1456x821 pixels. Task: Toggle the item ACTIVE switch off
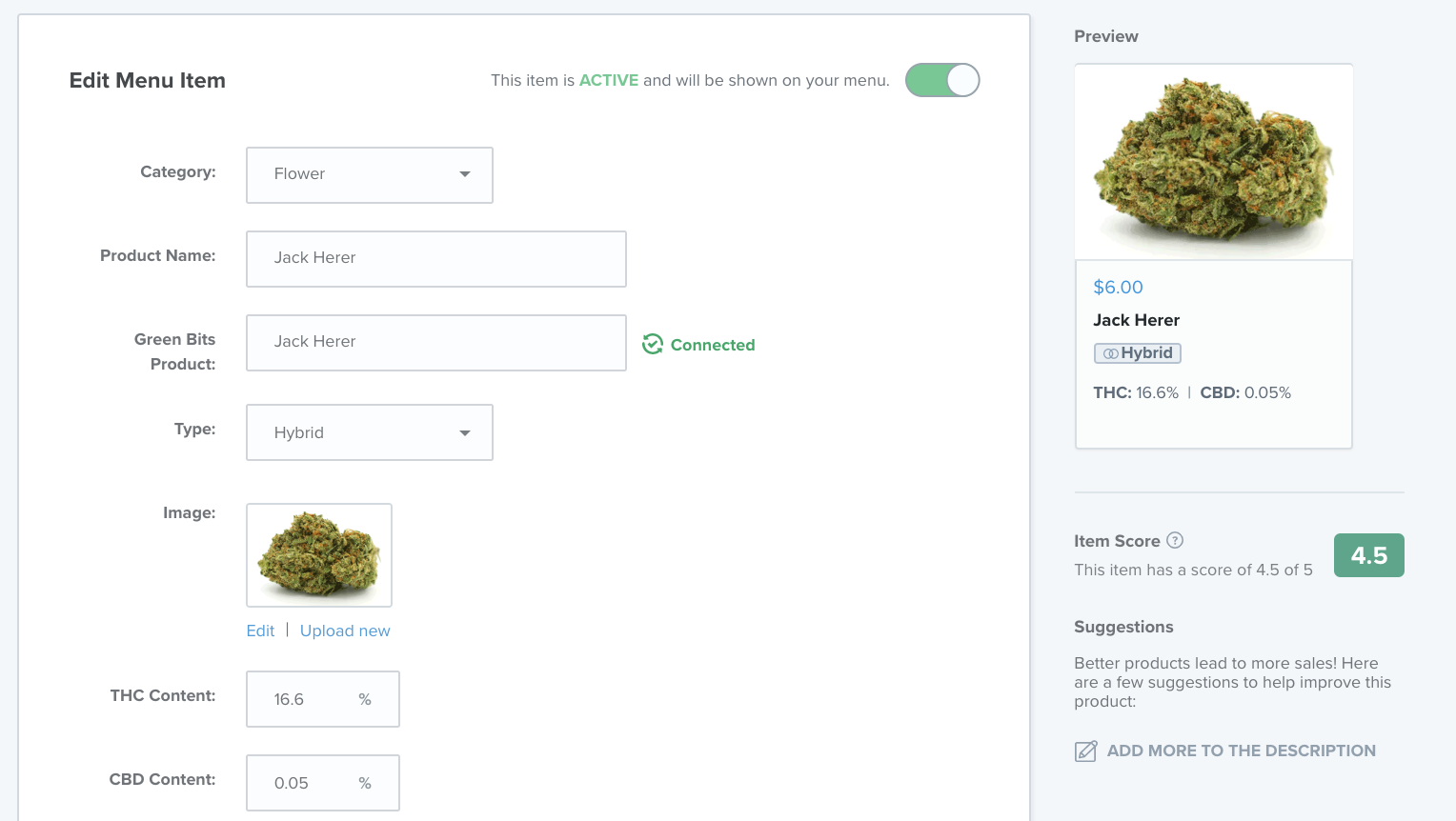(942, 80)
